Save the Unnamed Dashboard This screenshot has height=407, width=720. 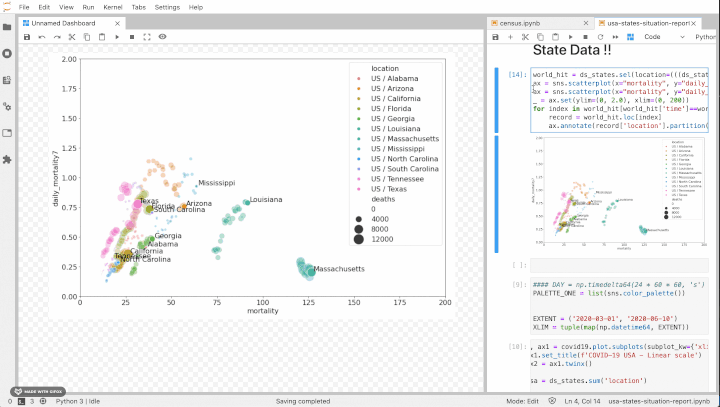tap(27, 37)
